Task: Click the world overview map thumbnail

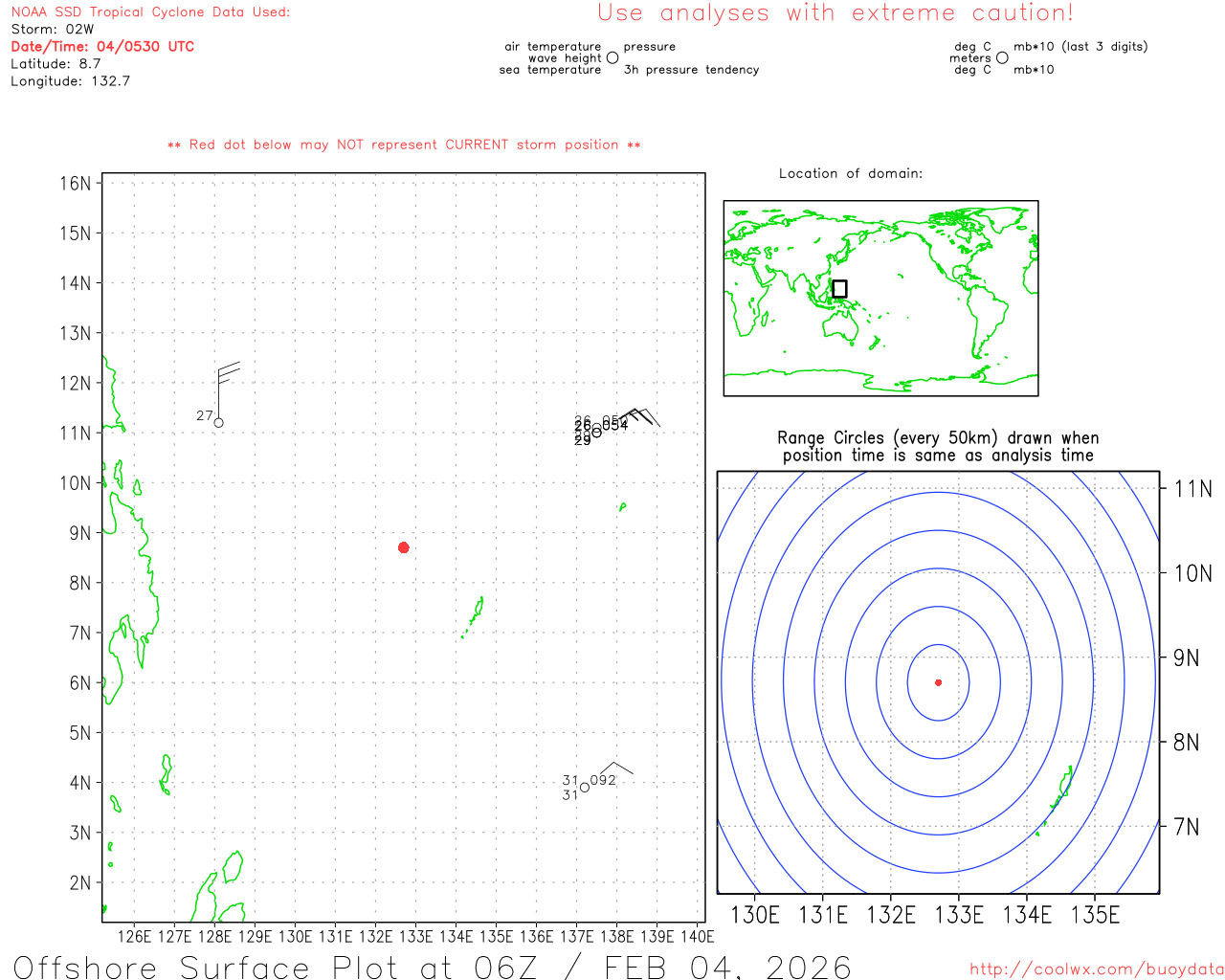Action: (x=880, y=299)
